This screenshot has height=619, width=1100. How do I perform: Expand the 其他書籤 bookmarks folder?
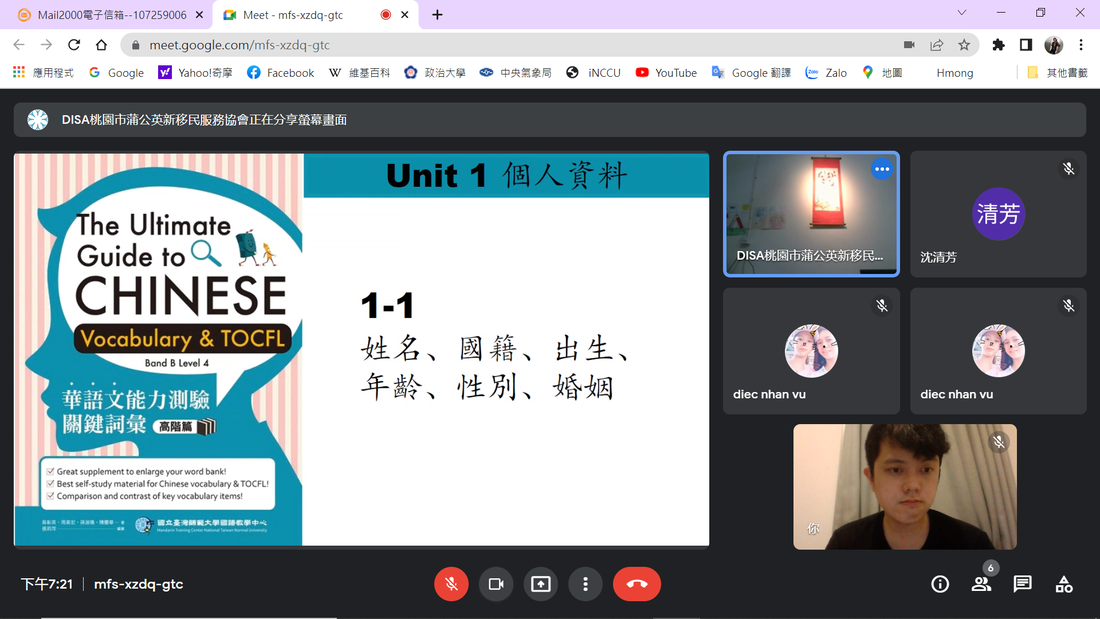[x=1057, y=72]
